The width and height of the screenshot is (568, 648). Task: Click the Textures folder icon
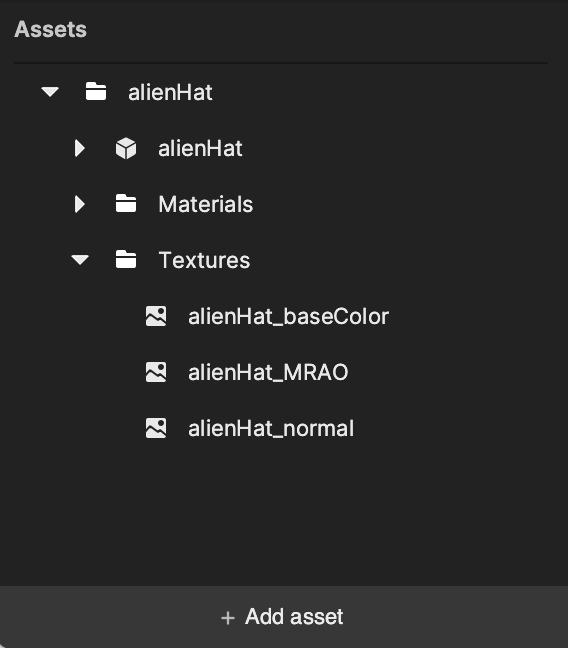[126, 260]
